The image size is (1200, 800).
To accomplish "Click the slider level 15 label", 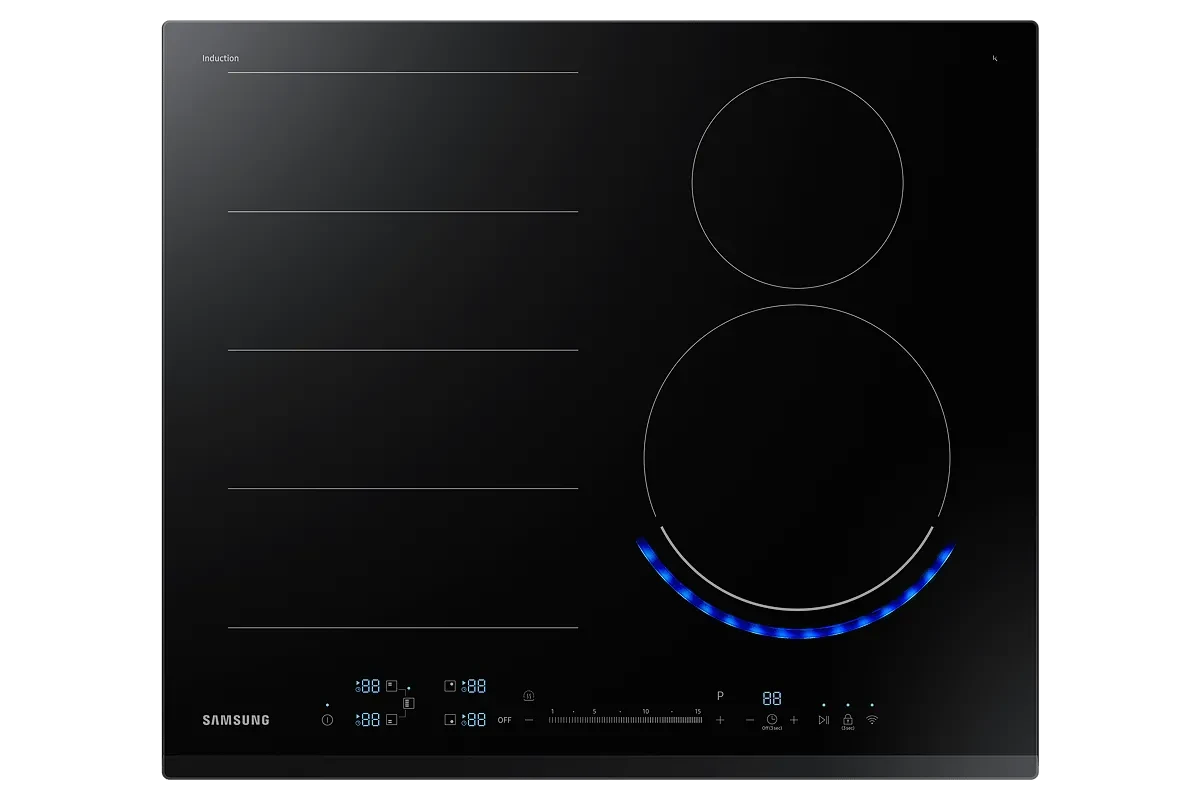I will tap(698, 711).
